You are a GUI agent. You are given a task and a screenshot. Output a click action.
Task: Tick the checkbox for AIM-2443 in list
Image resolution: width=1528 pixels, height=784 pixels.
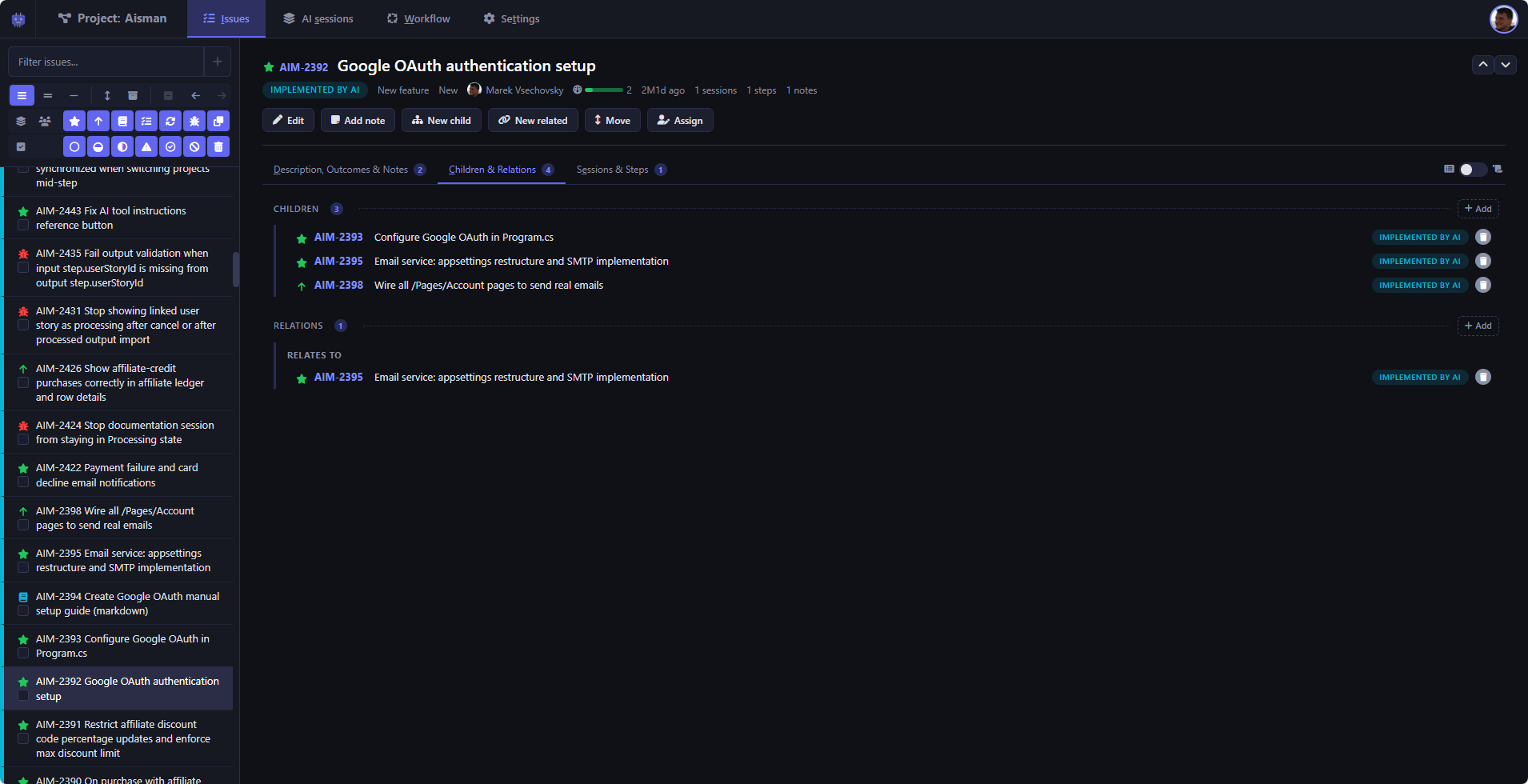coord(23,226)
